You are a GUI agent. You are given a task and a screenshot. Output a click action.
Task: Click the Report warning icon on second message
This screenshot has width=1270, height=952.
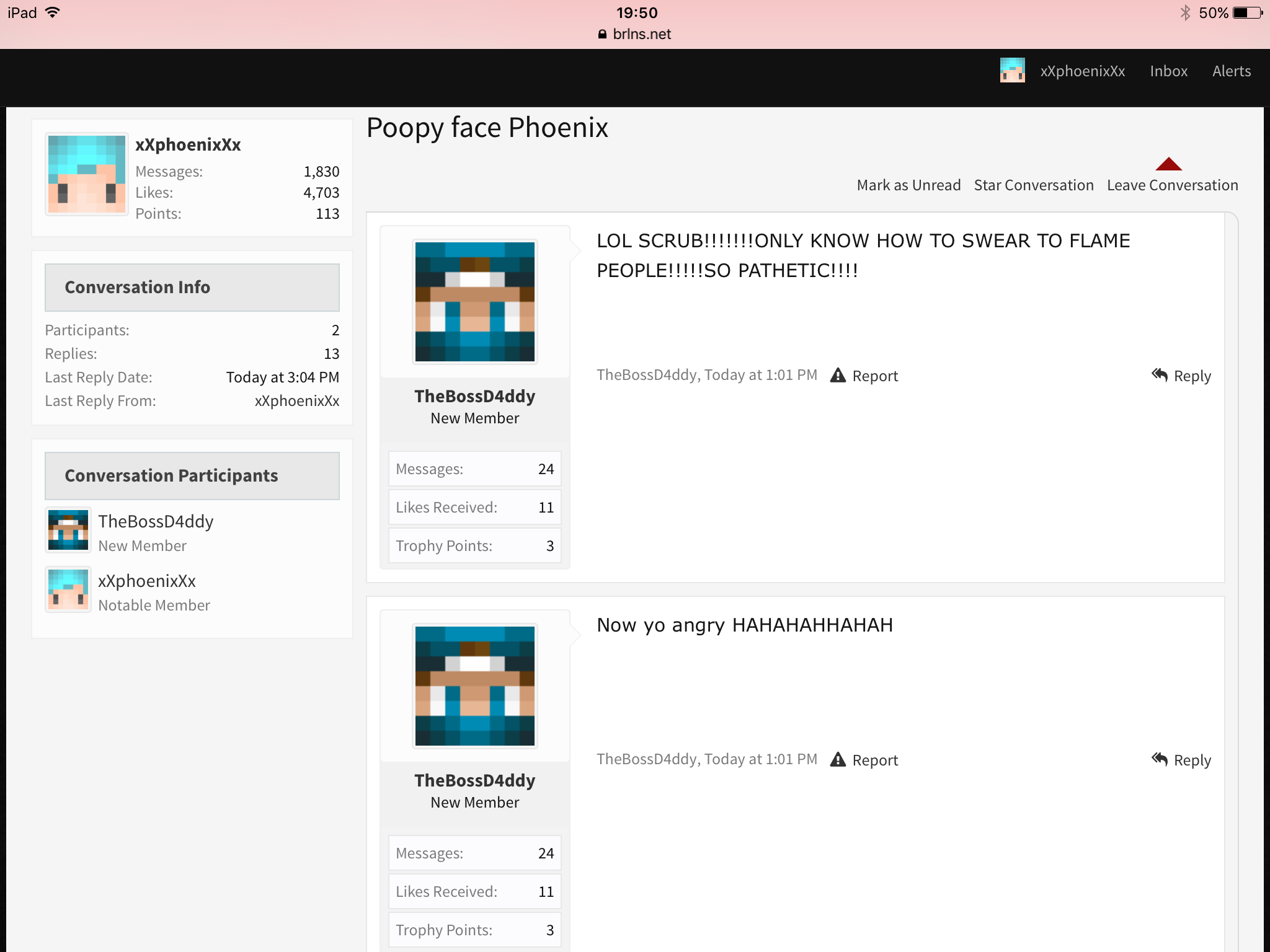click(x=838, y=759)
